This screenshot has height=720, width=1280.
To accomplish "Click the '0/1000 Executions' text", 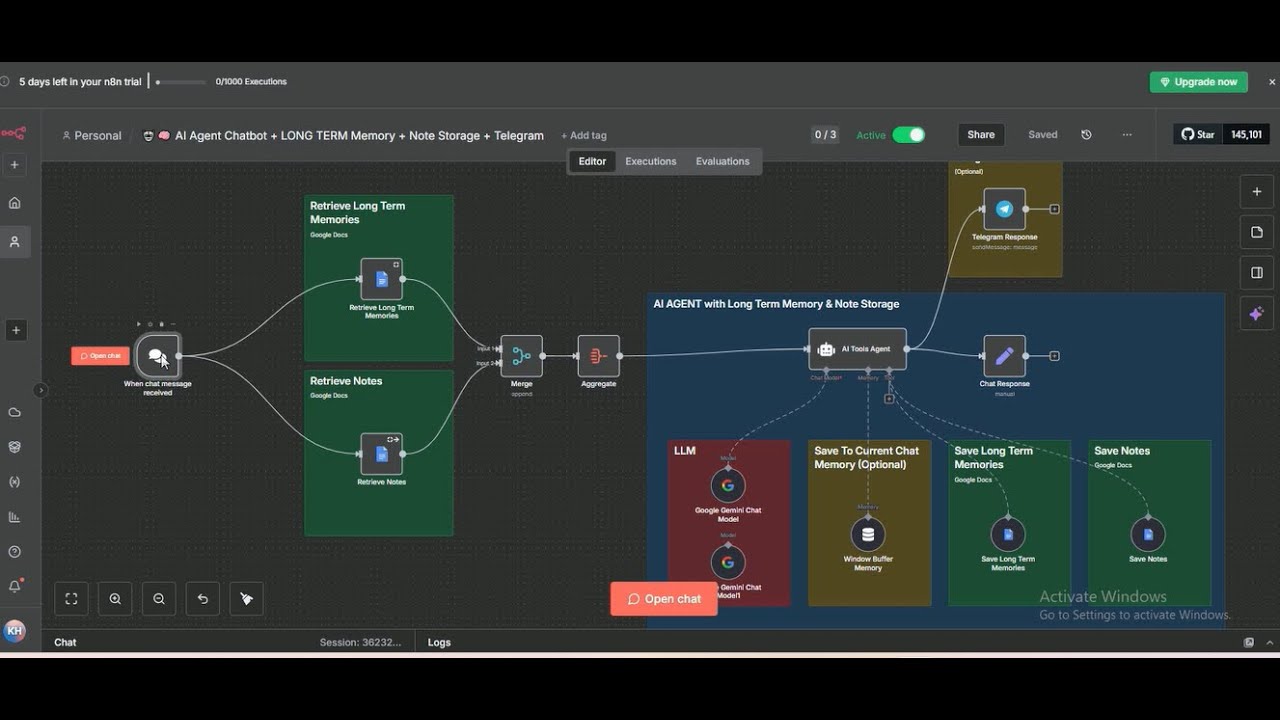I will [x=251, y=82].
